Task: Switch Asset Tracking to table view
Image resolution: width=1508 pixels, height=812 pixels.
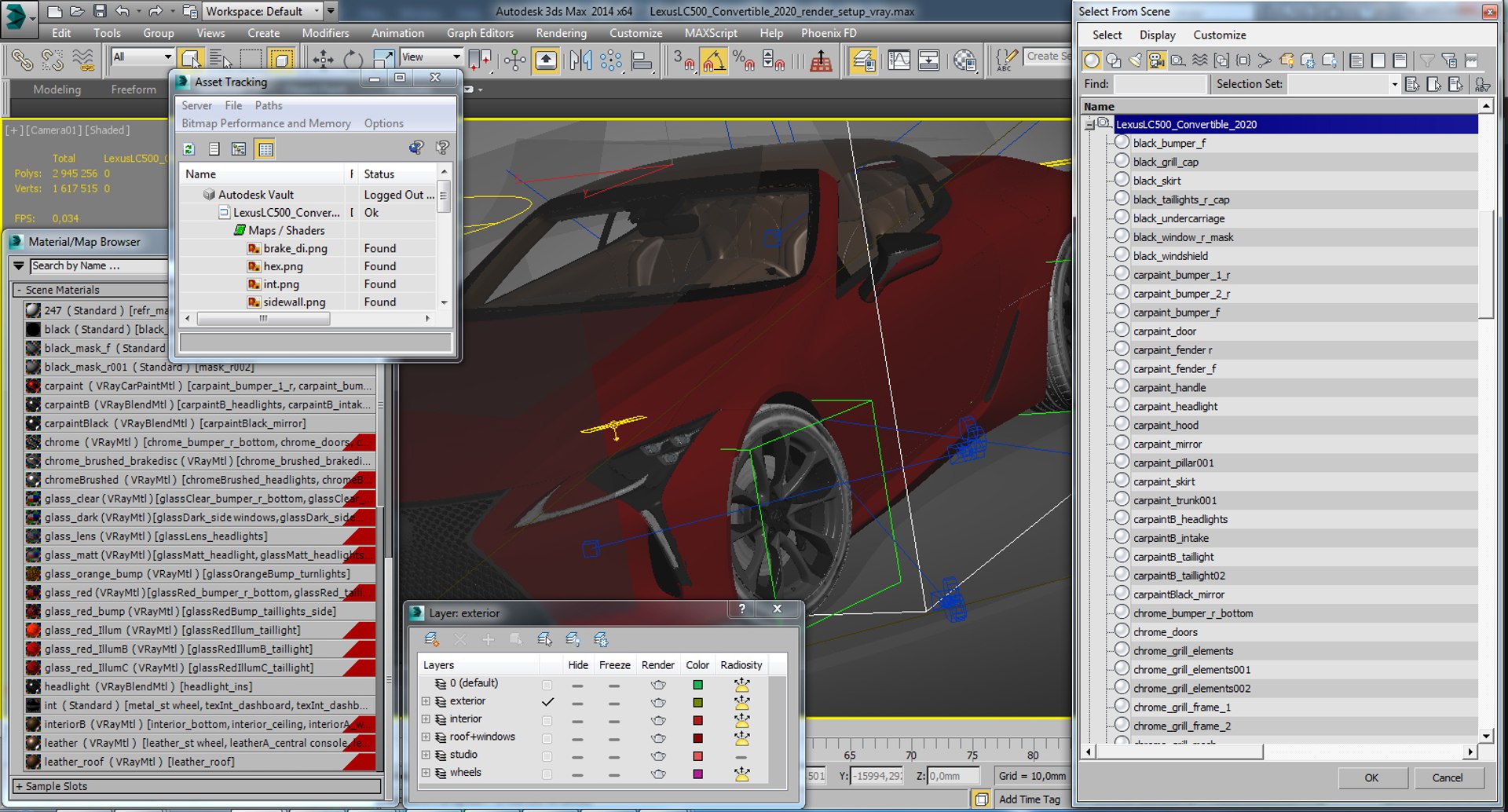Action: tap(265, 148)
